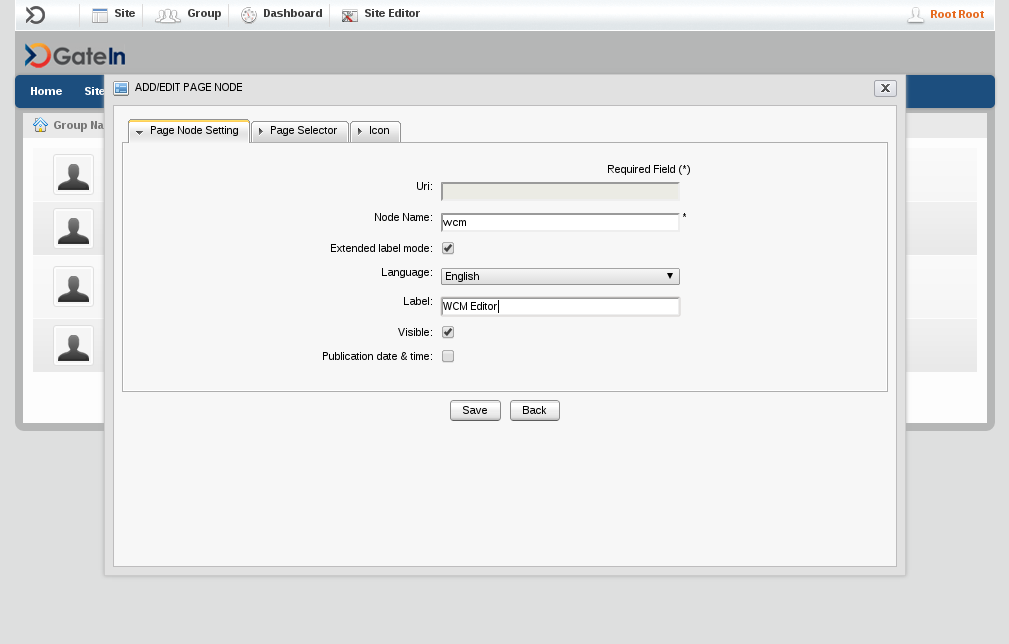The image size is (1009, 644).
Task: Close the Add/Edit Page Node dialog
Action: click(885, 88)
